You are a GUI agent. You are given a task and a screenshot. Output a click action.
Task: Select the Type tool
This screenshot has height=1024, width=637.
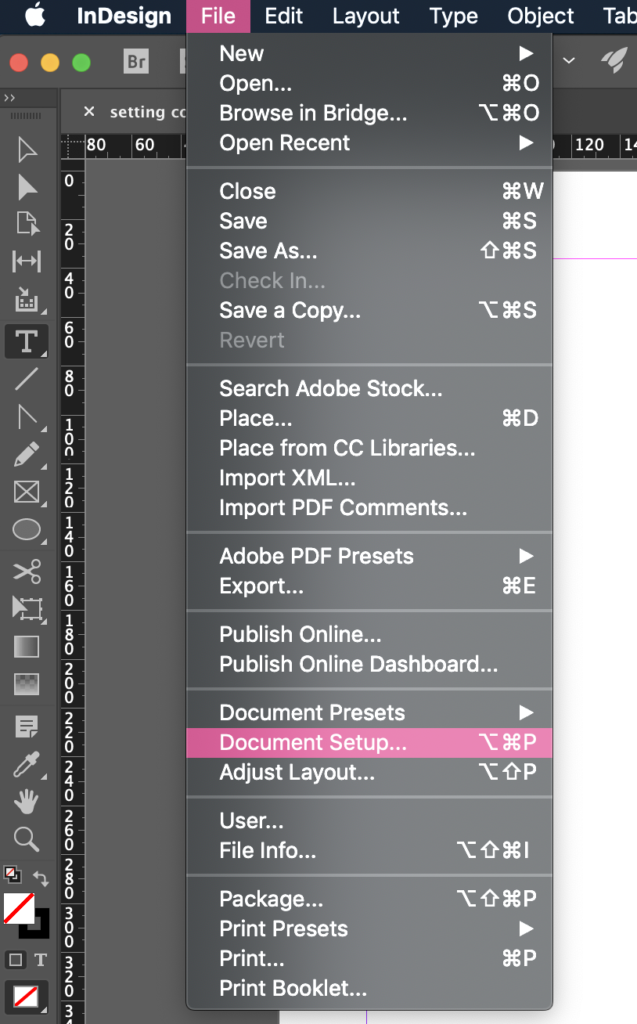coord(27,341)
